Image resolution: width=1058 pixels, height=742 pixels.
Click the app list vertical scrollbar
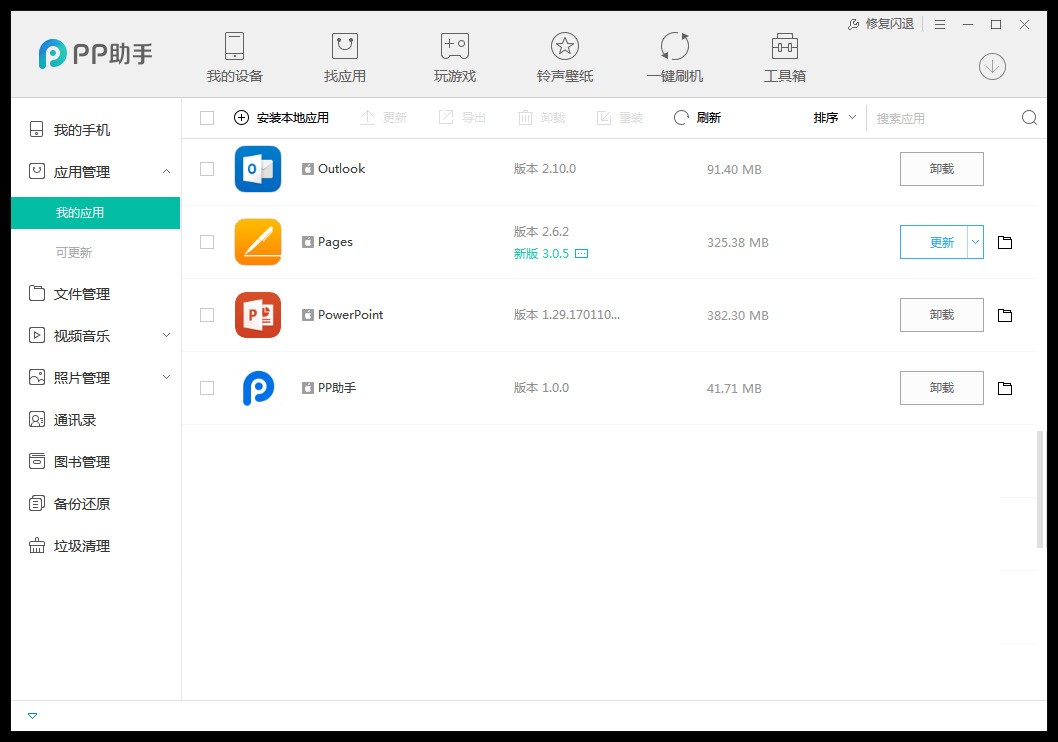1040,490
